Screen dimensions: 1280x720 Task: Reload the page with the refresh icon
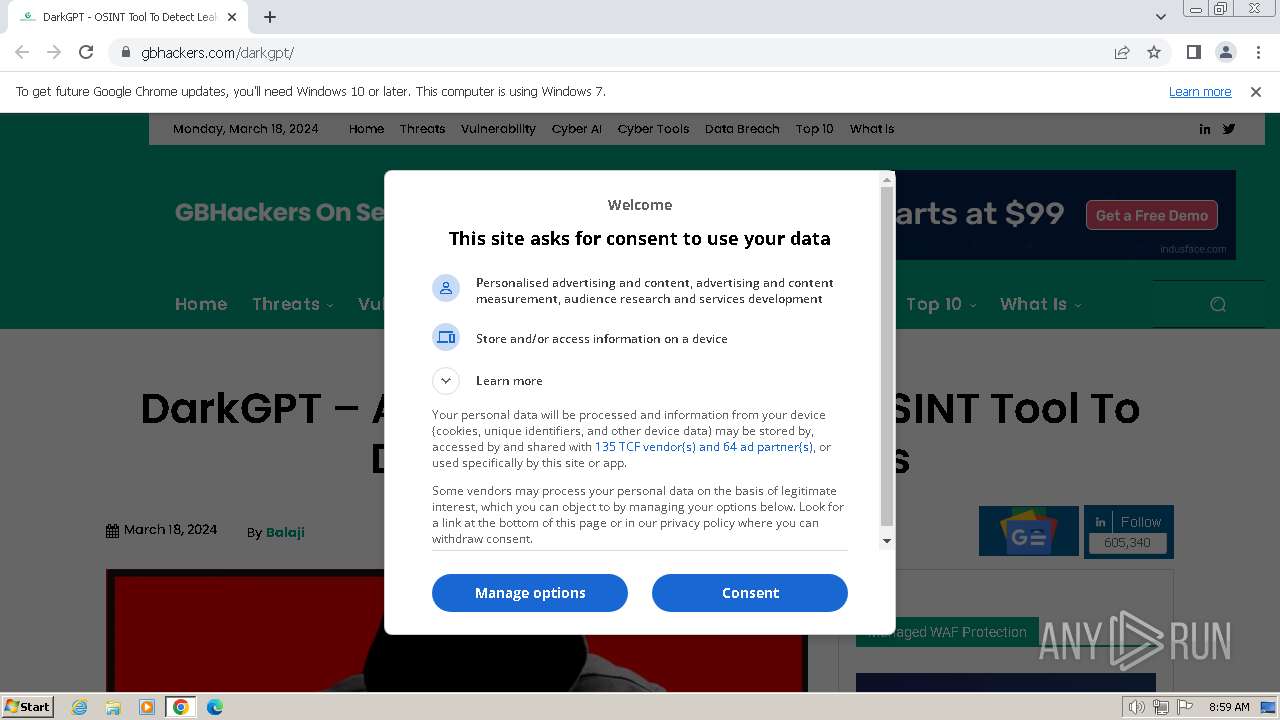[x=86, y=52]
